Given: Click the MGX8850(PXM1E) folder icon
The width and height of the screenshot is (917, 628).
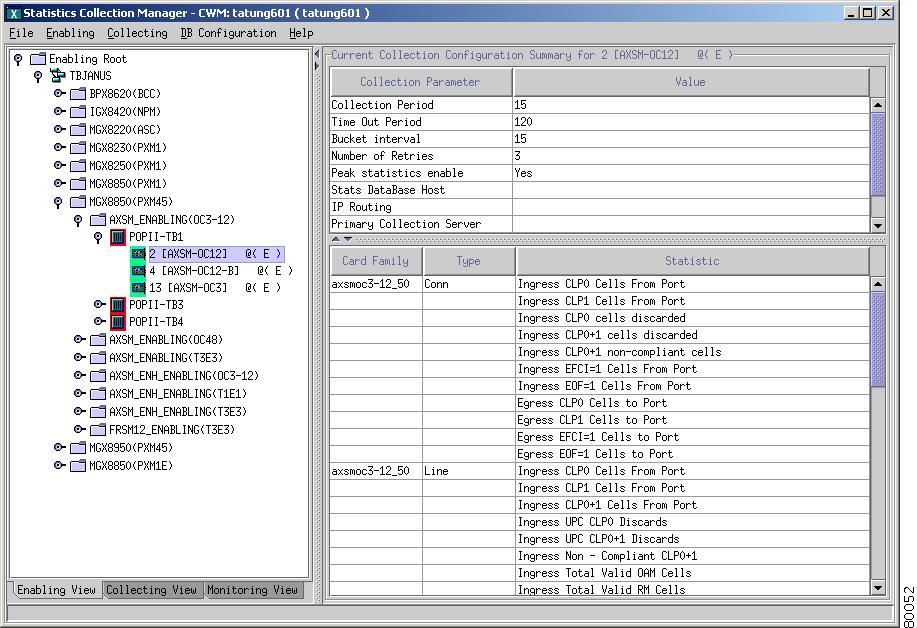Looking at the screenshot, I should tap(78, 465).
